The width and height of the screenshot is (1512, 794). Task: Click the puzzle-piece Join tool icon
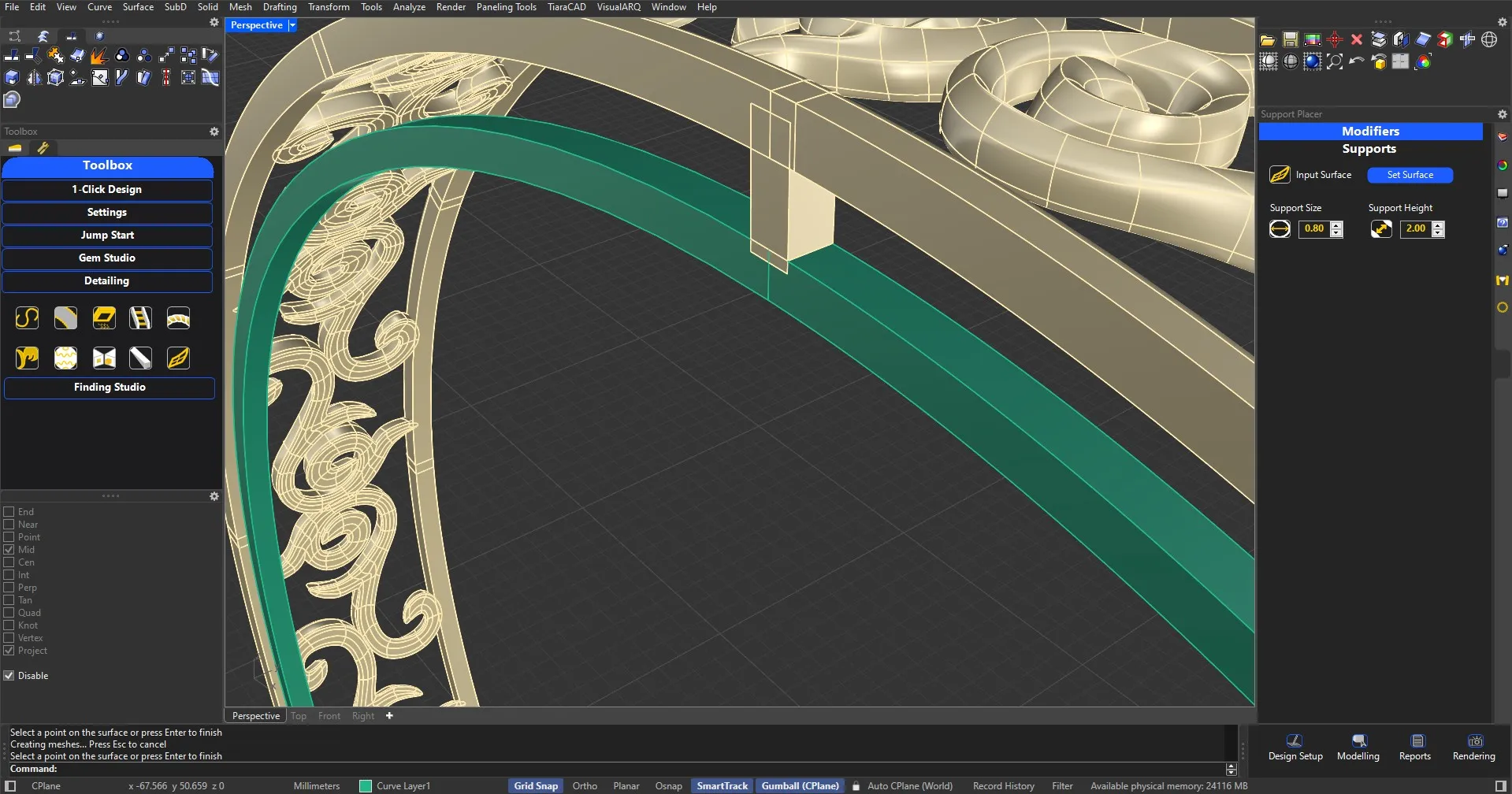pyautogui.click(x=55, y=55)
